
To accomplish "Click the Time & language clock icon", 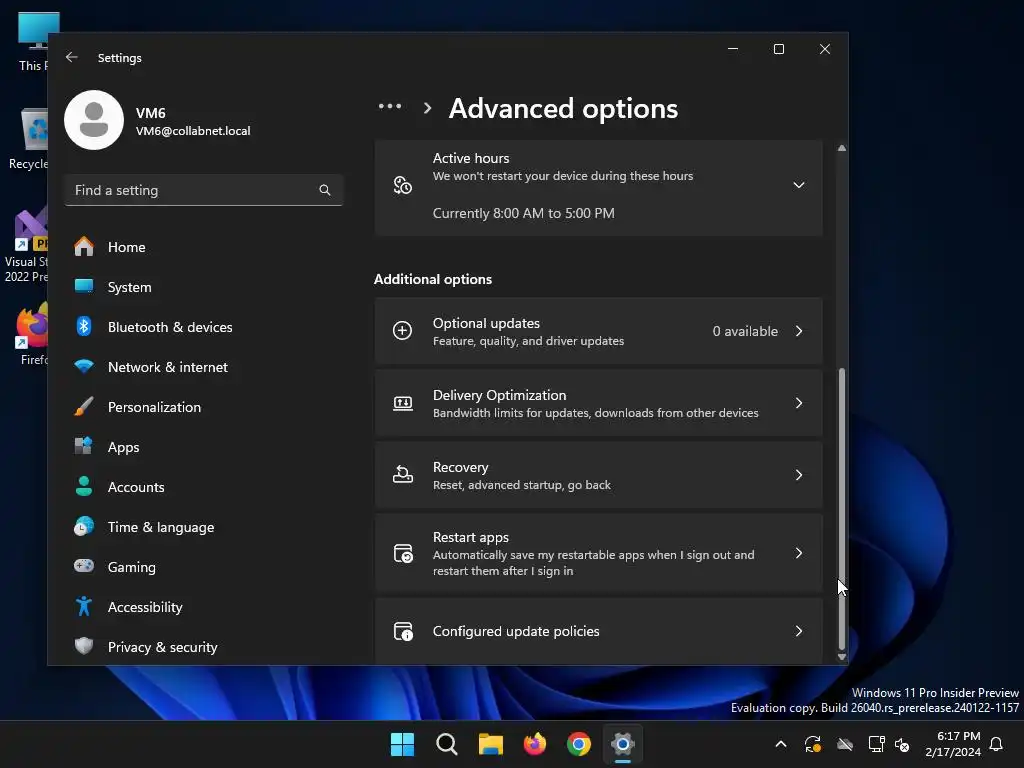I will 84,526.
